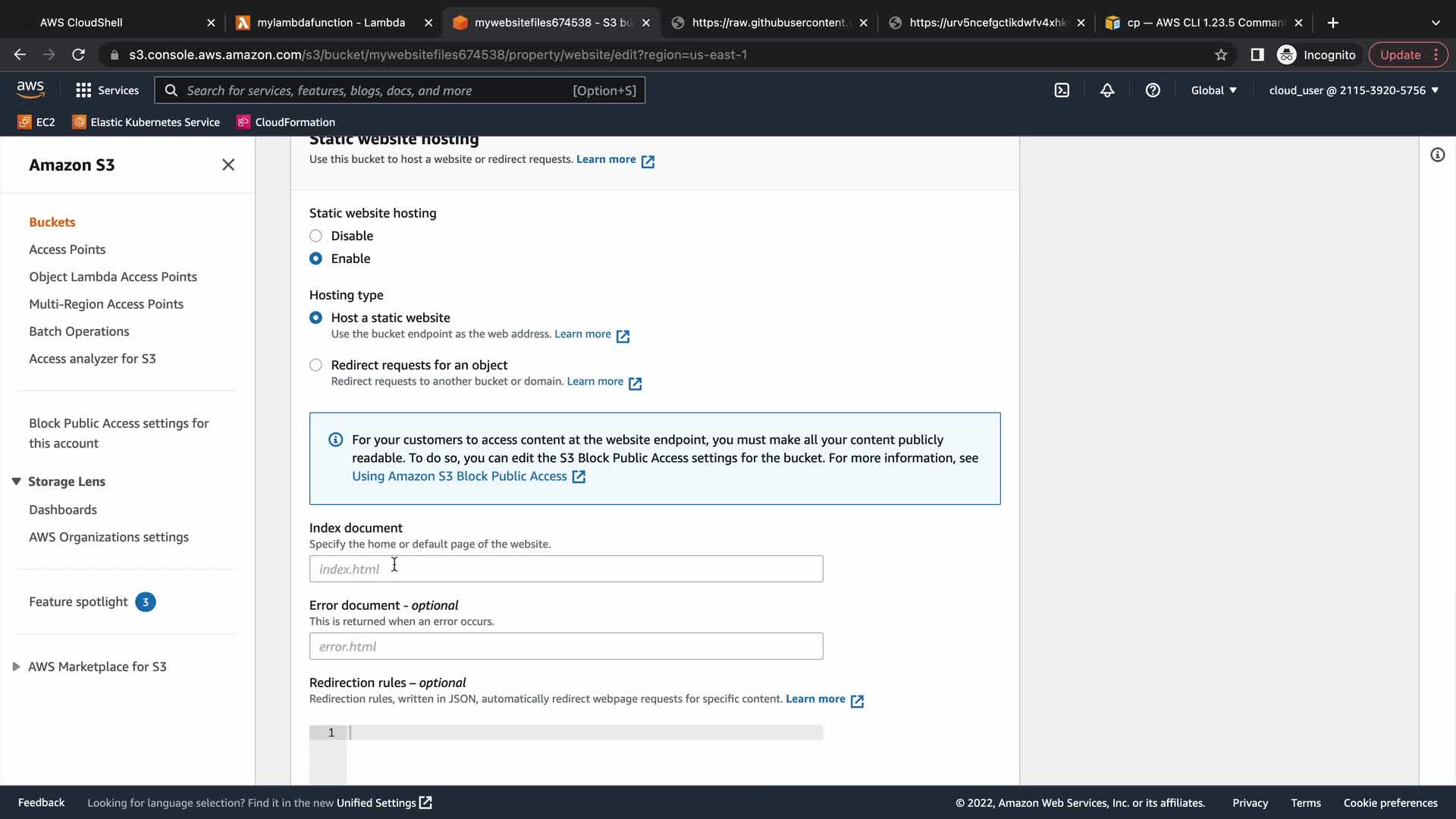Click the Index document input field
Viewport: 1456px width, 819px height.
pos(566,569)
